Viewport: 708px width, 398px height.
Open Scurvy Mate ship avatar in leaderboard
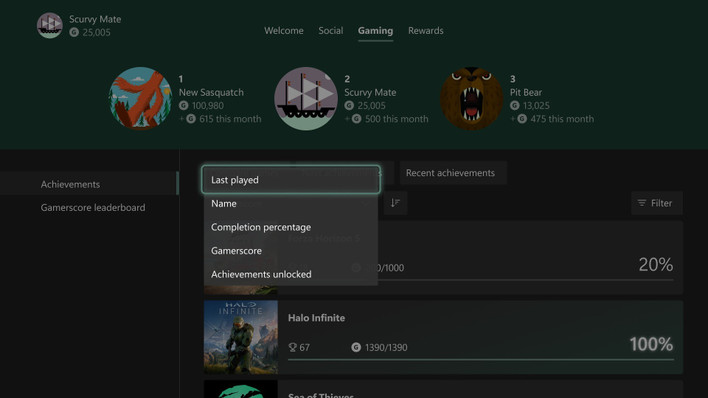[x=306, y=98]
